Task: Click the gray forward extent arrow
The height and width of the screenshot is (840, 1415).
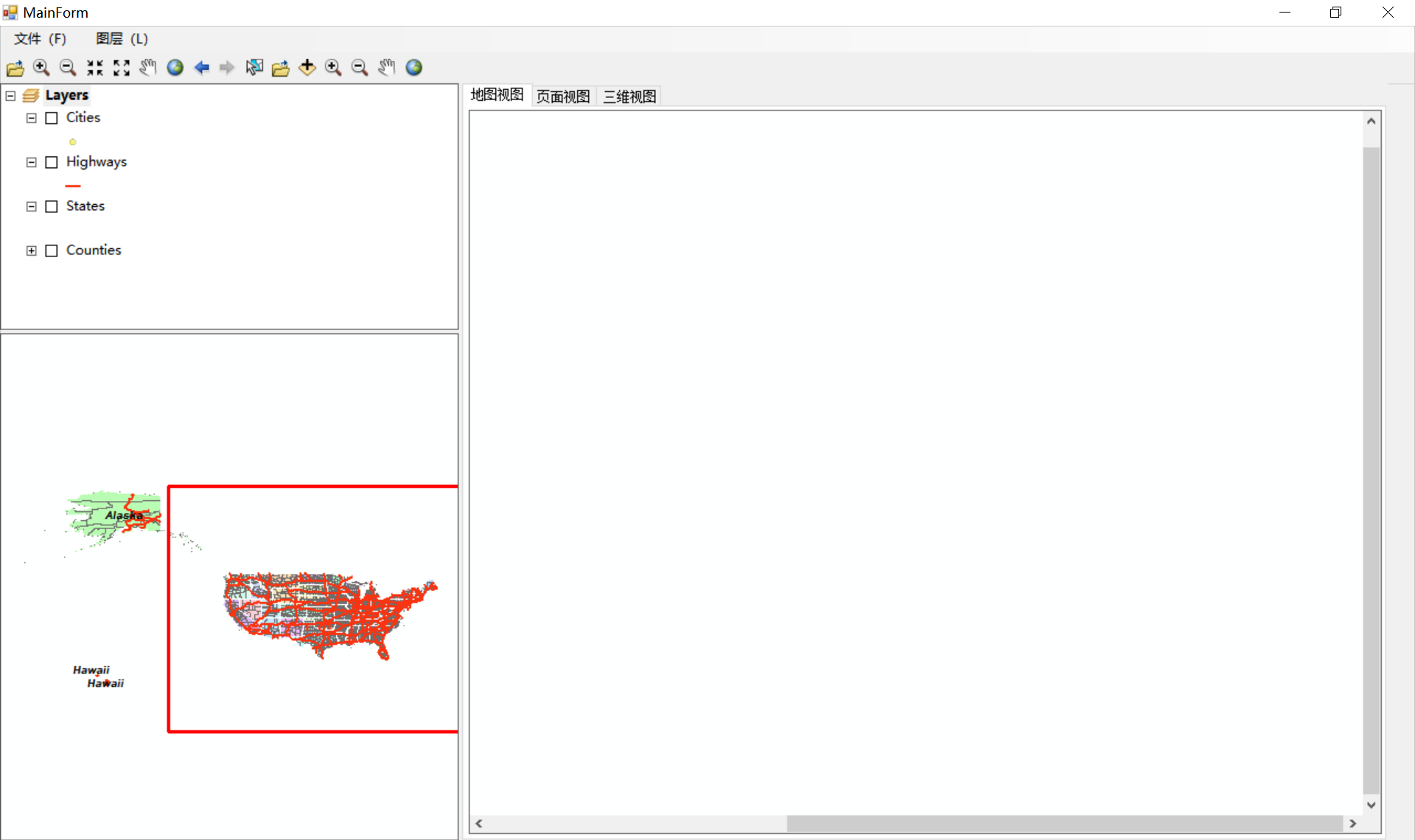Action: (227, 68)
